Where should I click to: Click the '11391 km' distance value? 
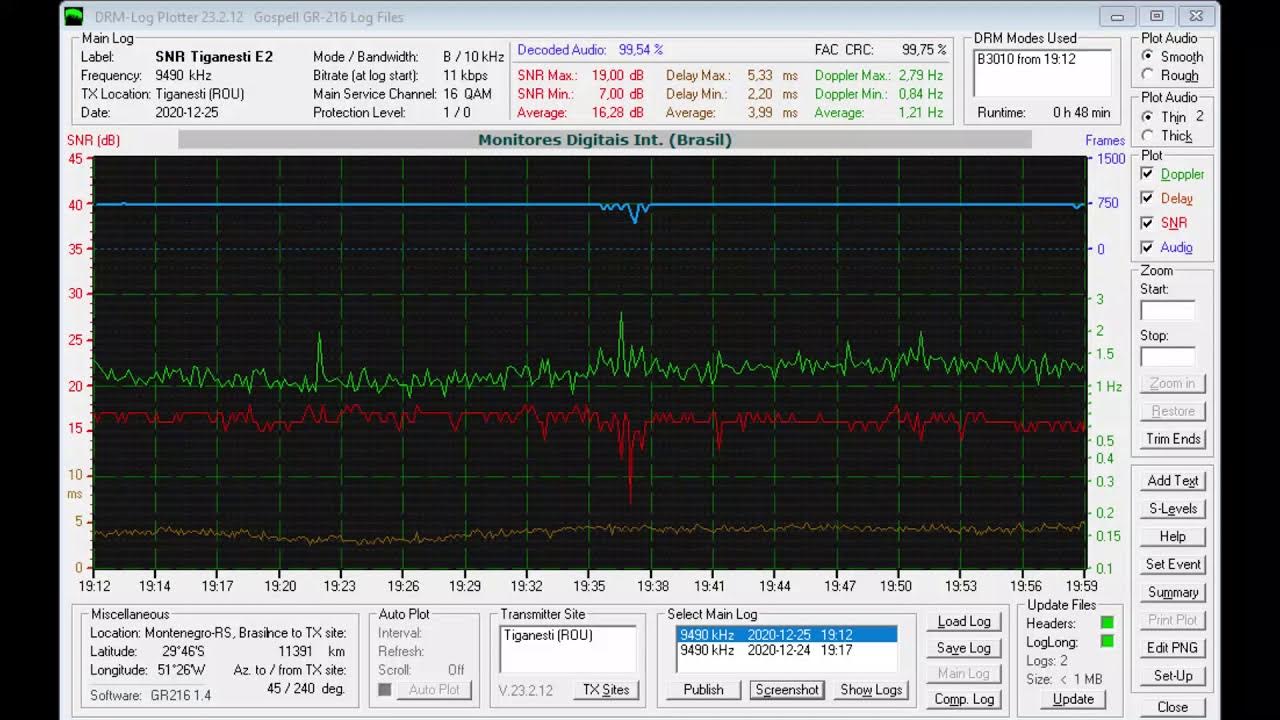click(x=311, y=652)
